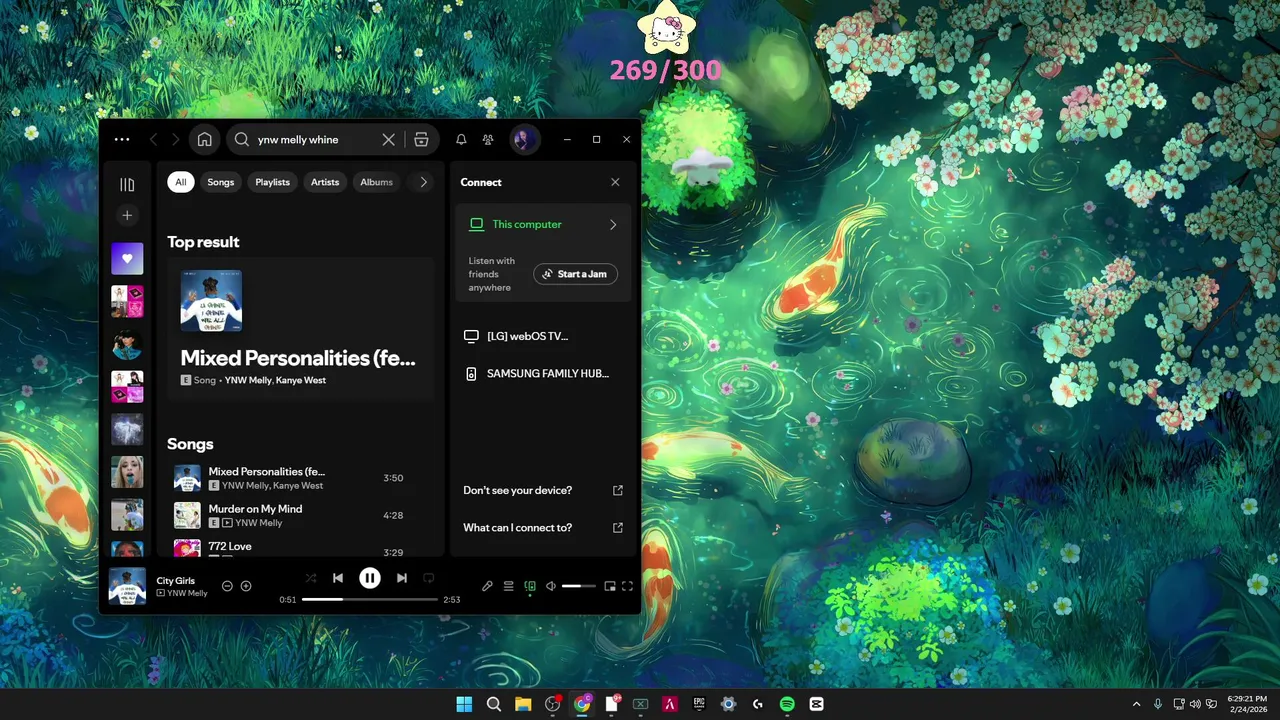Select the Artists filter chip

[325, 182]
